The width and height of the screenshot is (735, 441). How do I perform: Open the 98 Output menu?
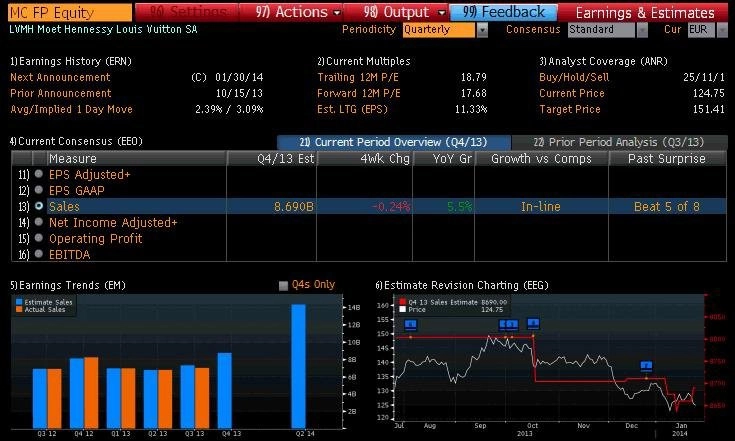tap(396, 12)
